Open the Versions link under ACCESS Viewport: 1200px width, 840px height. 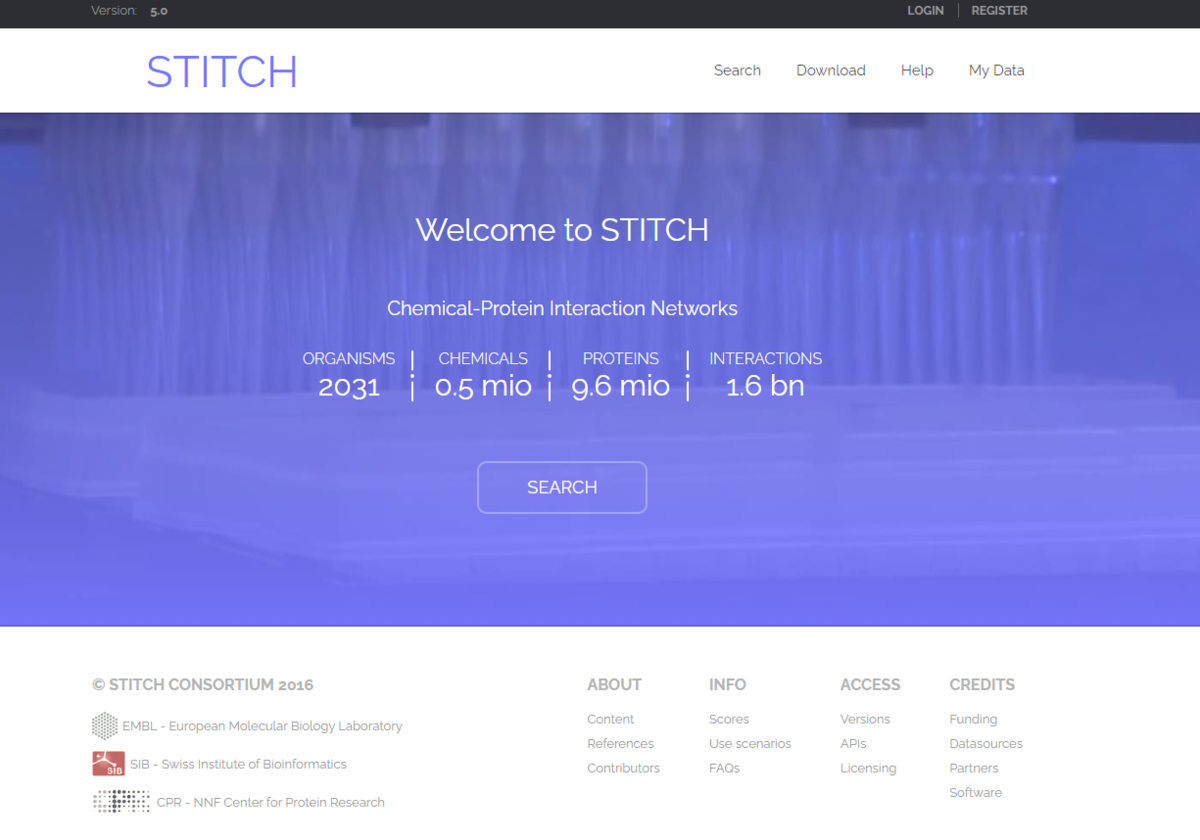(865, 719)
